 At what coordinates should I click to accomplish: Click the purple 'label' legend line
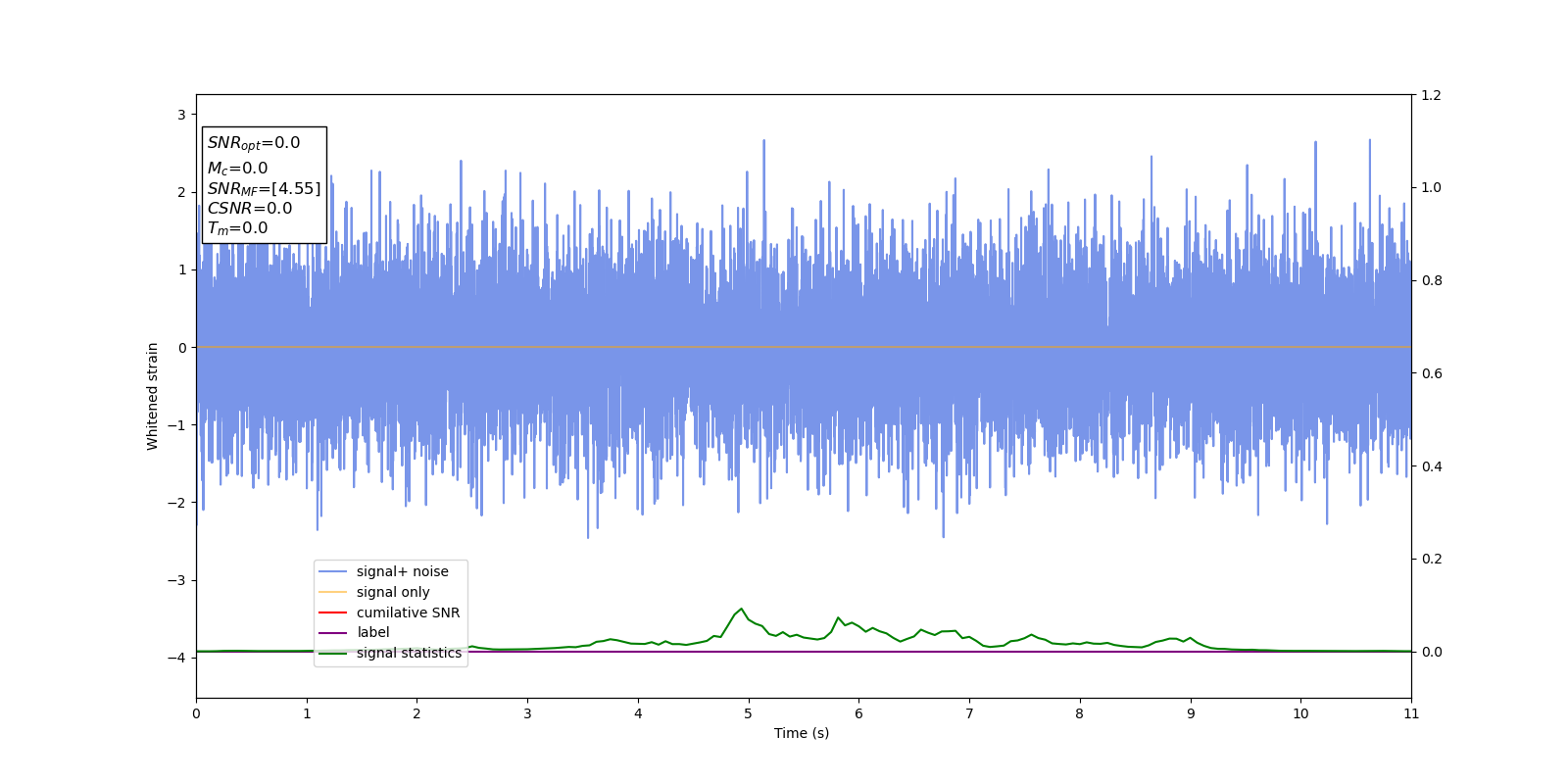333,633
